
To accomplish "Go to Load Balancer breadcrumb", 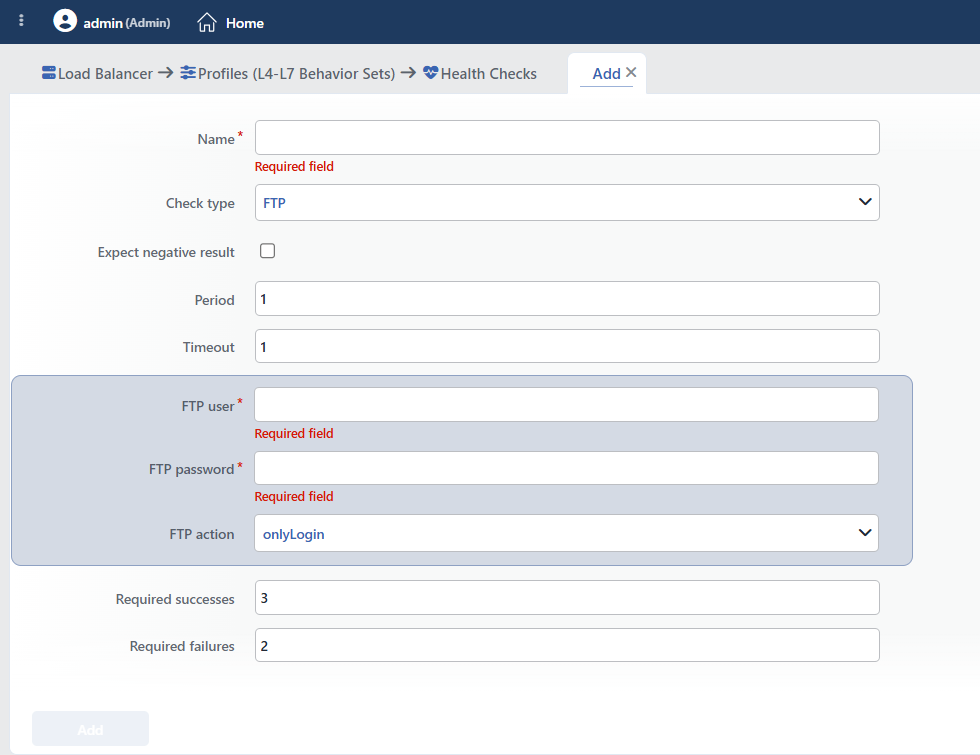I will [x=105, y=74].
